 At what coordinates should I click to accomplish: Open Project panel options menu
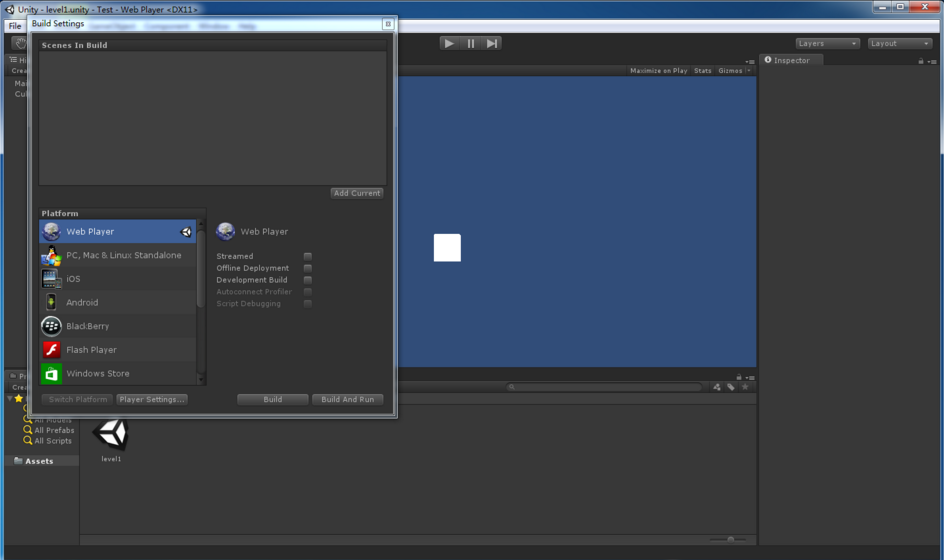click(750, 378)
